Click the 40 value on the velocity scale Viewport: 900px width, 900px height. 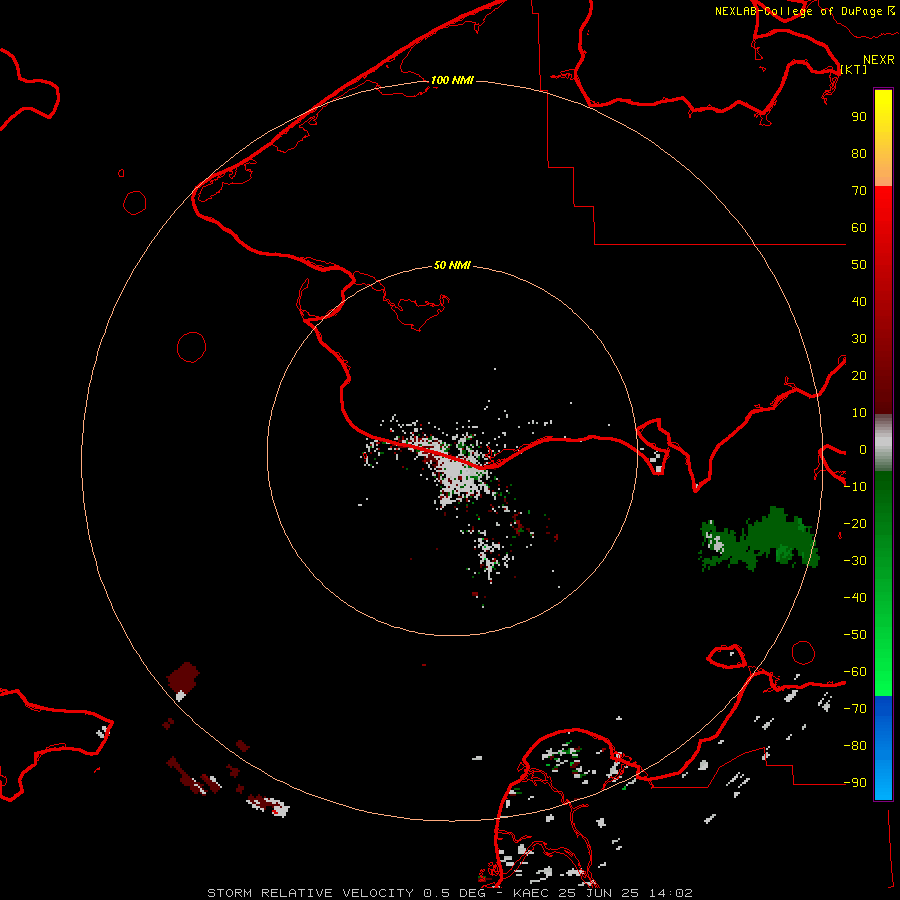pos(859,301)
